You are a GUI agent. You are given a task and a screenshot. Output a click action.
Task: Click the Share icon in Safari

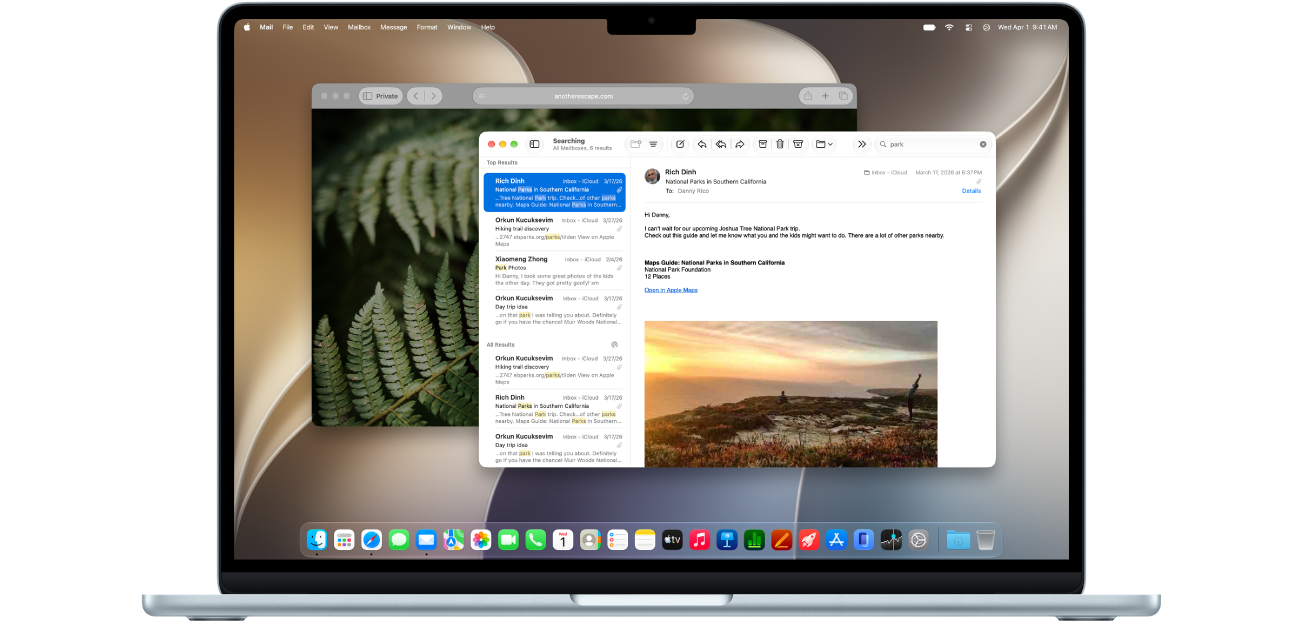pyautogui.click(x=807, y=96)
